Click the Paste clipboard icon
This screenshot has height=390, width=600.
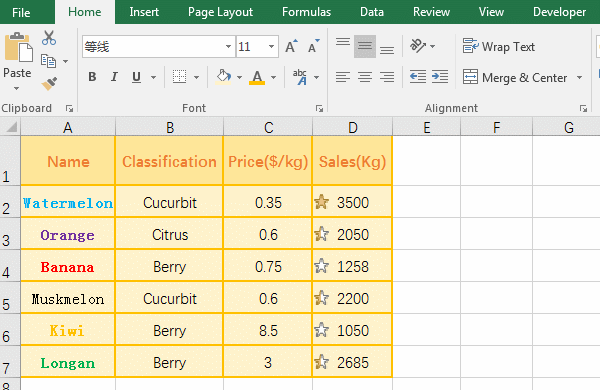point(18,47)
